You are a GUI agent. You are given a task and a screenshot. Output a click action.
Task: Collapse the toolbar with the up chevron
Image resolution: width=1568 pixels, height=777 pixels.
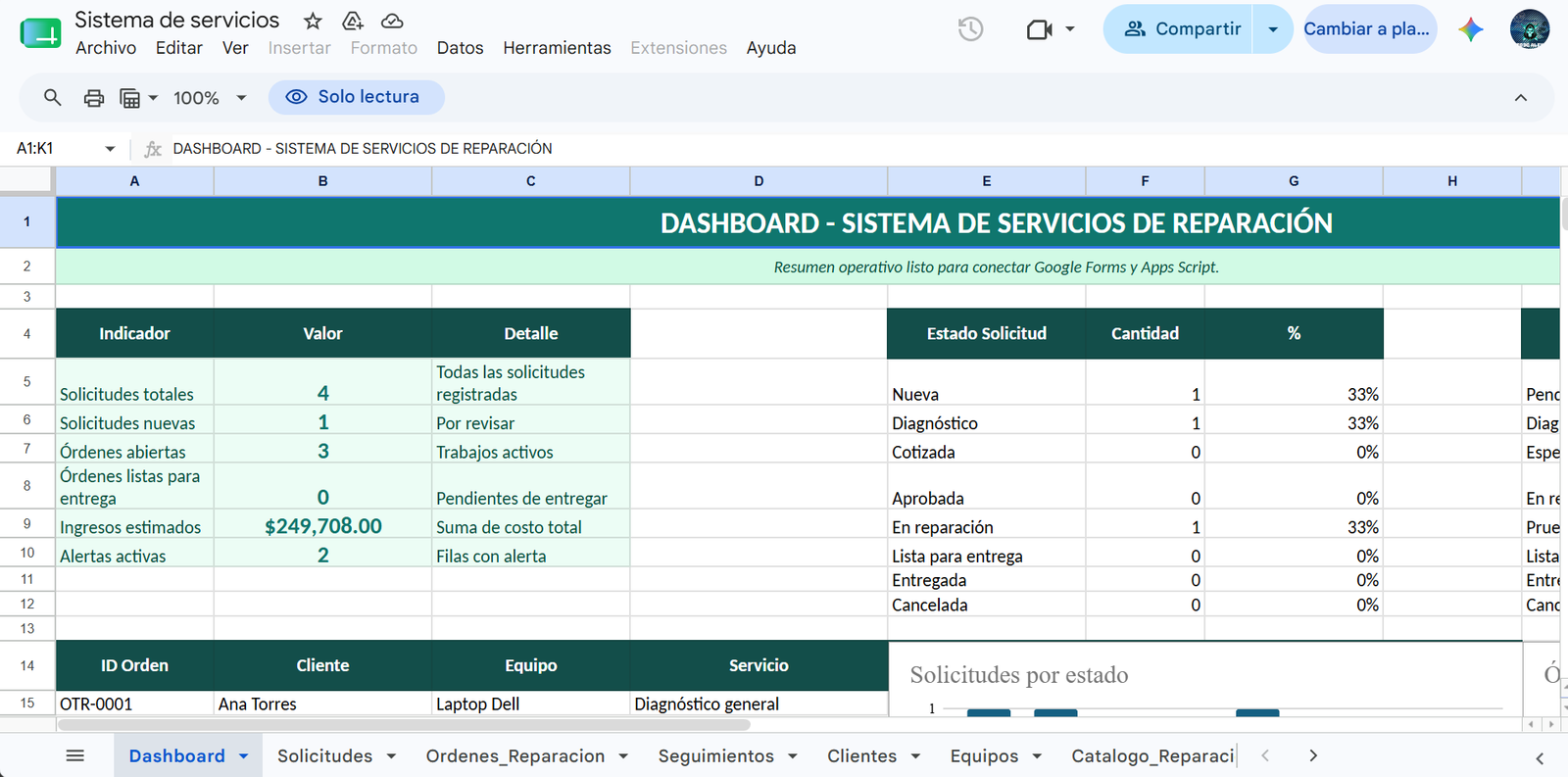tap(1520, 98)
